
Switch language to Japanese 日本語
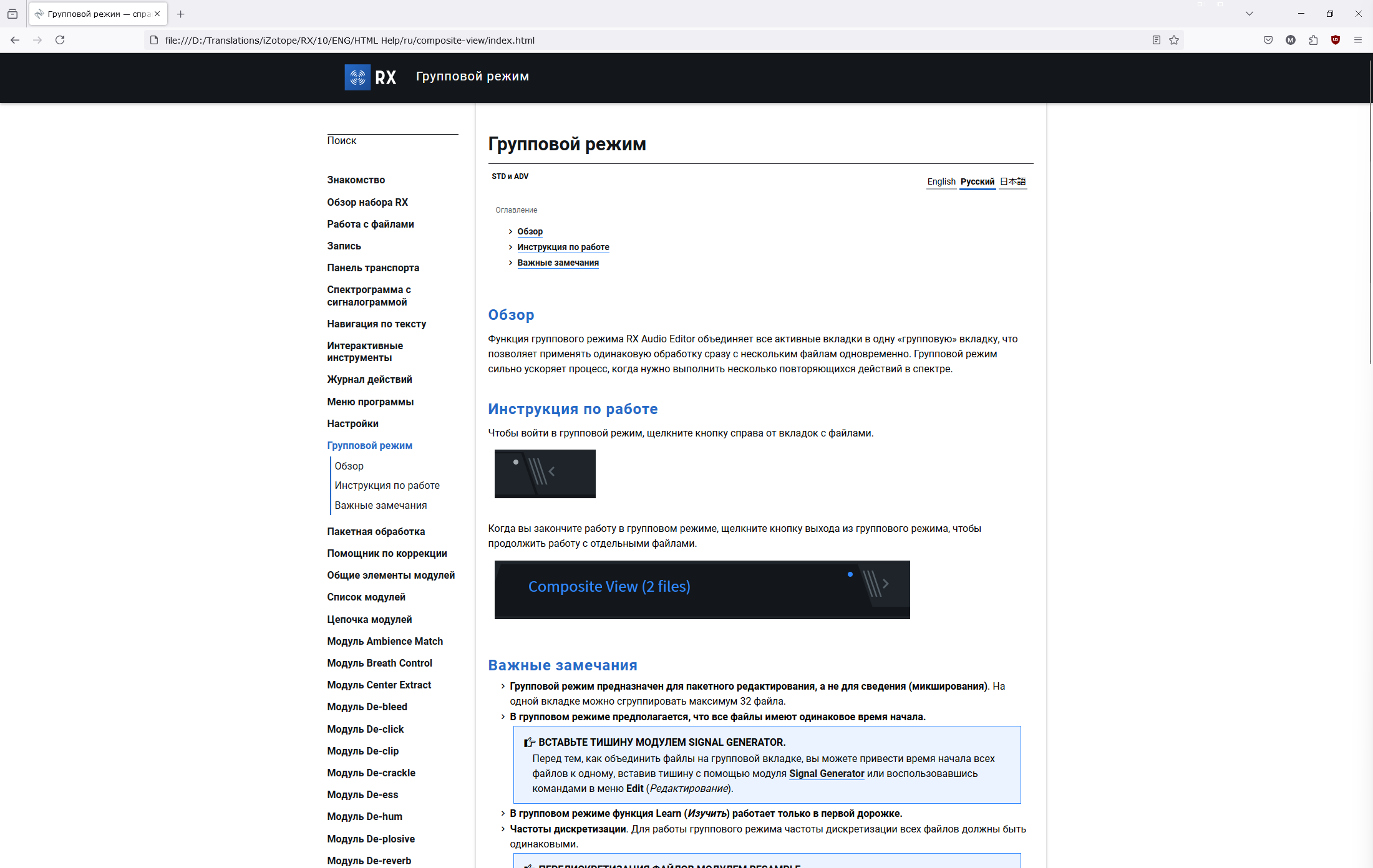(x=1012, y=181)
